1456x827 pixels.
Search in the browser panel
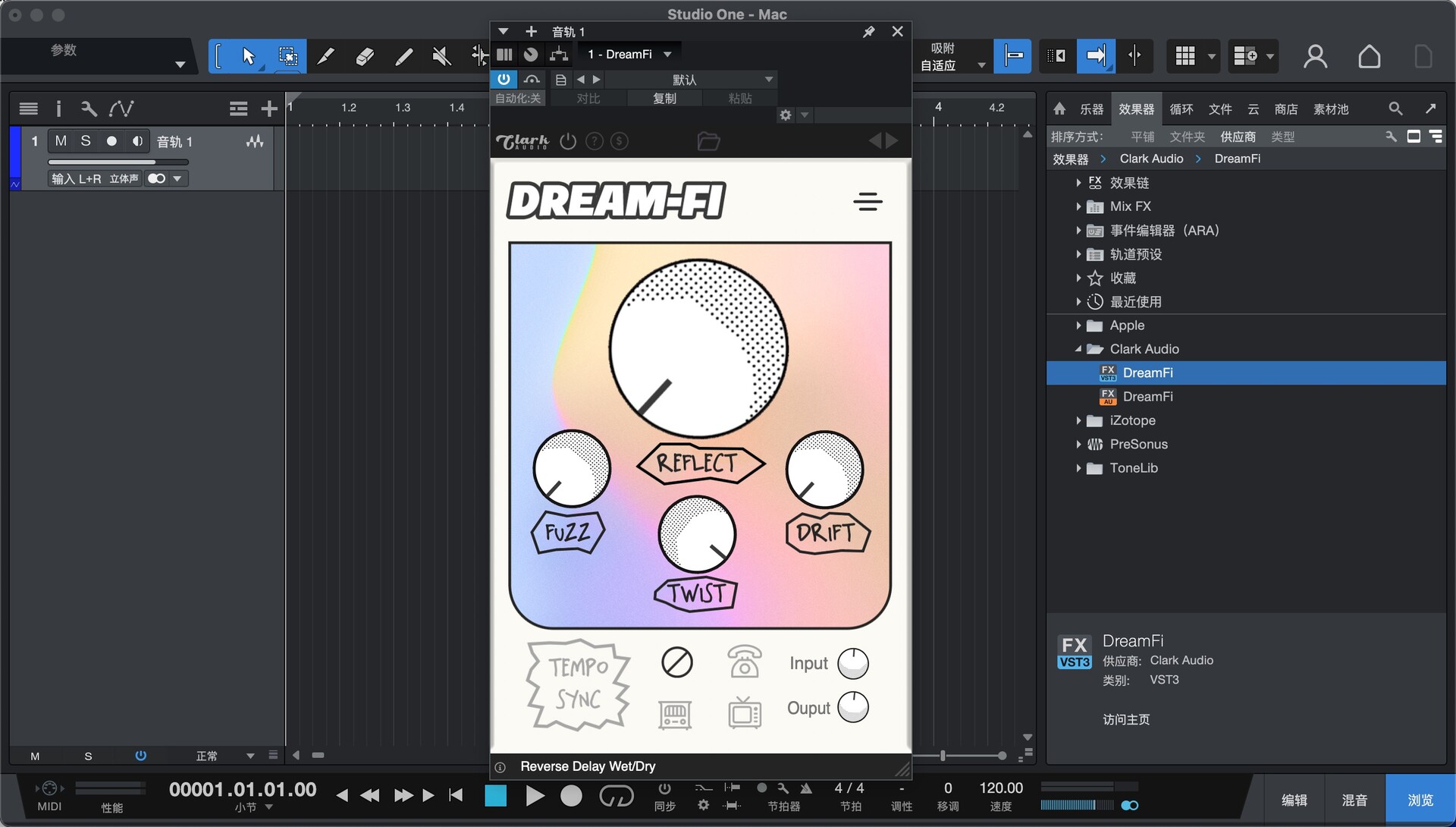click(1395, 108)
